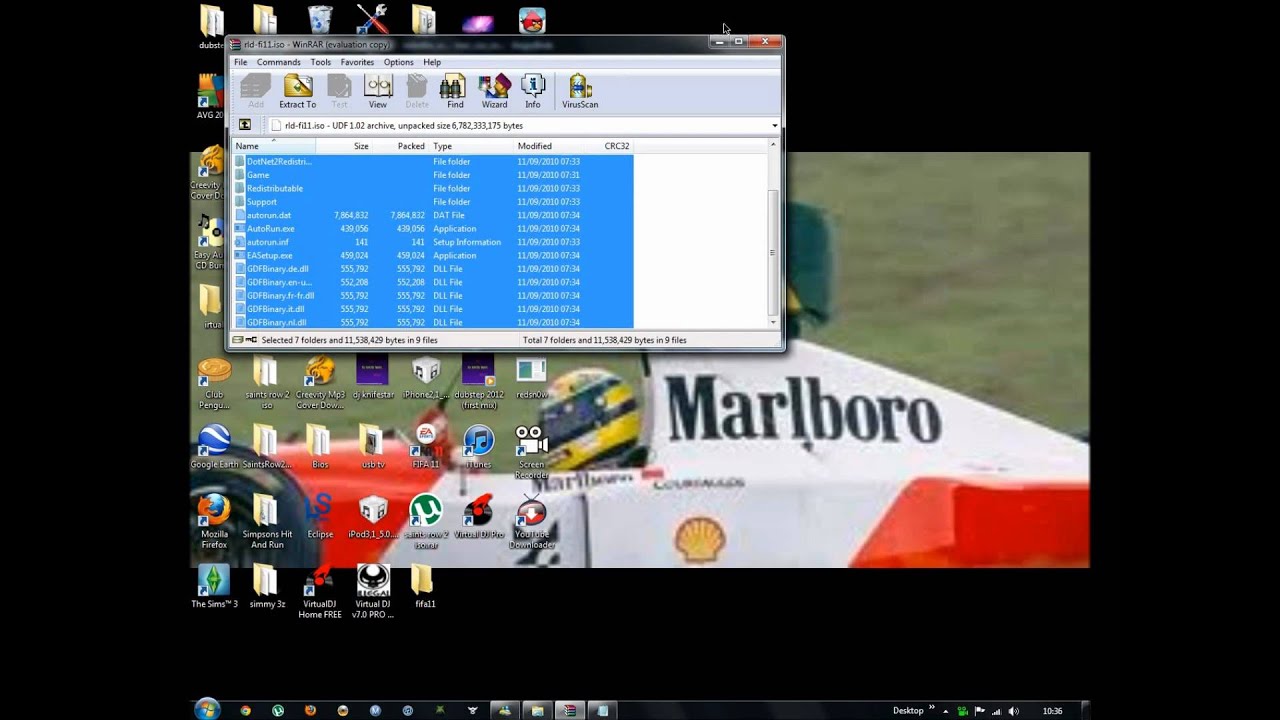Image resolution: width=1280 pixels, height=720 pixels.
Task: Click the Add toolbar icon
Action: tap(256, 91)
